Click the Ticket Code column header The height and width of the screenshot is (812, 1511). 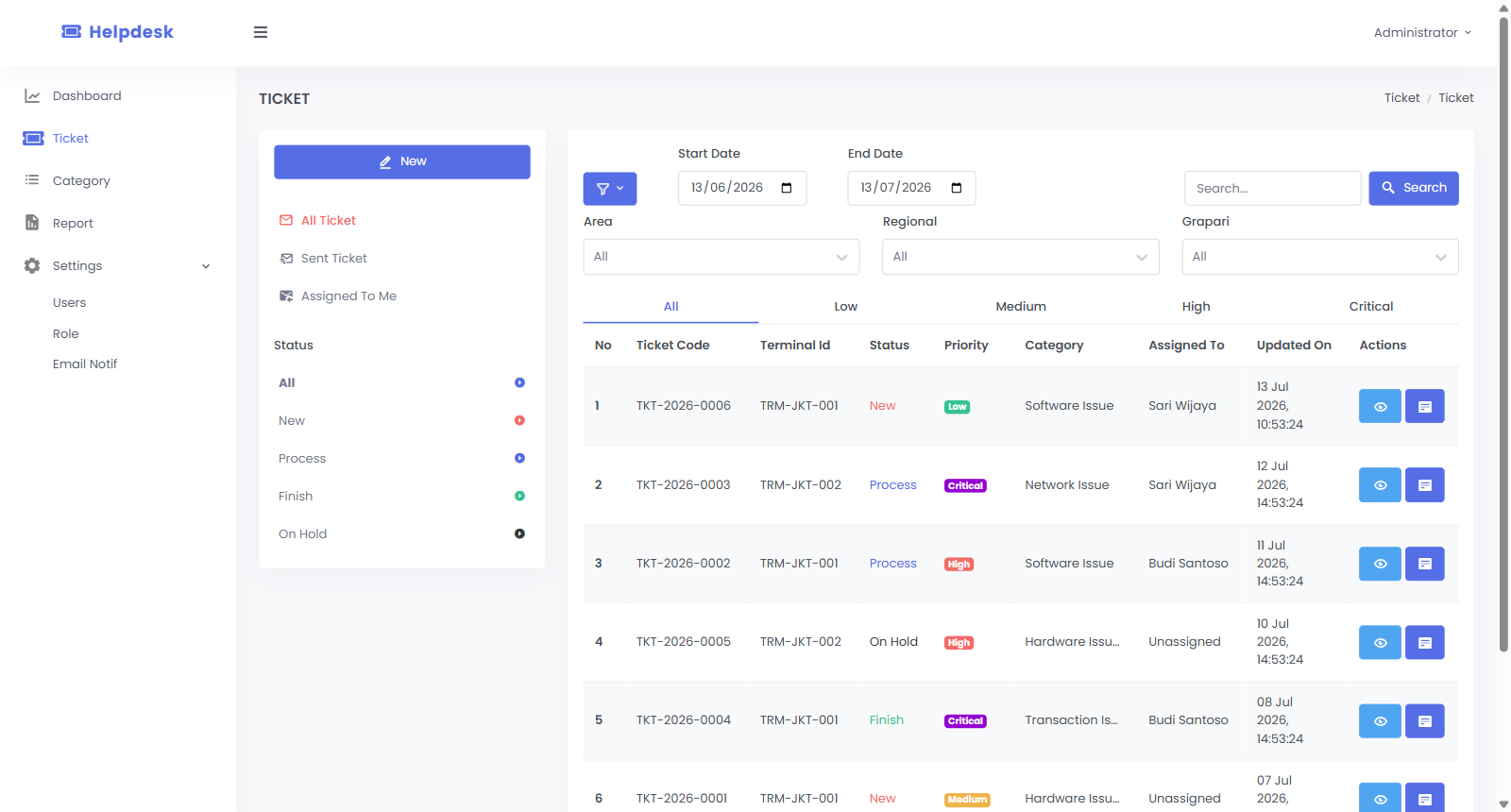672,345
